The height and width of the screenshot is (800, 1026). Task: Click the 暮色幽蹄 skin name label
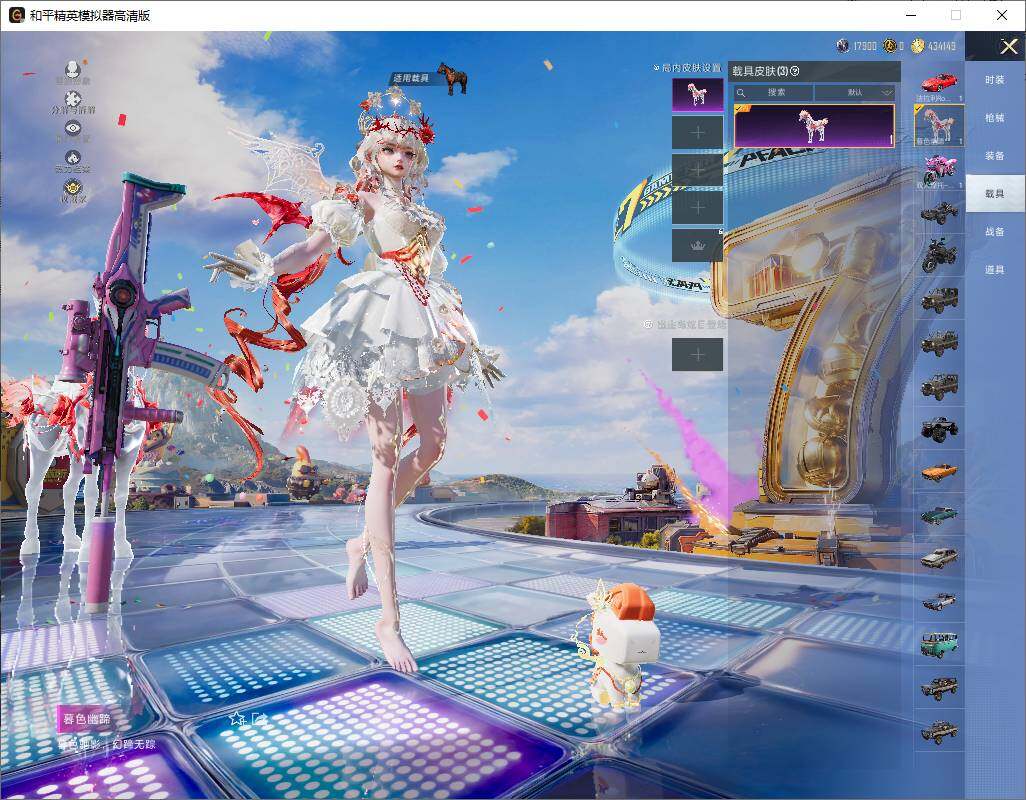(86, 719)
